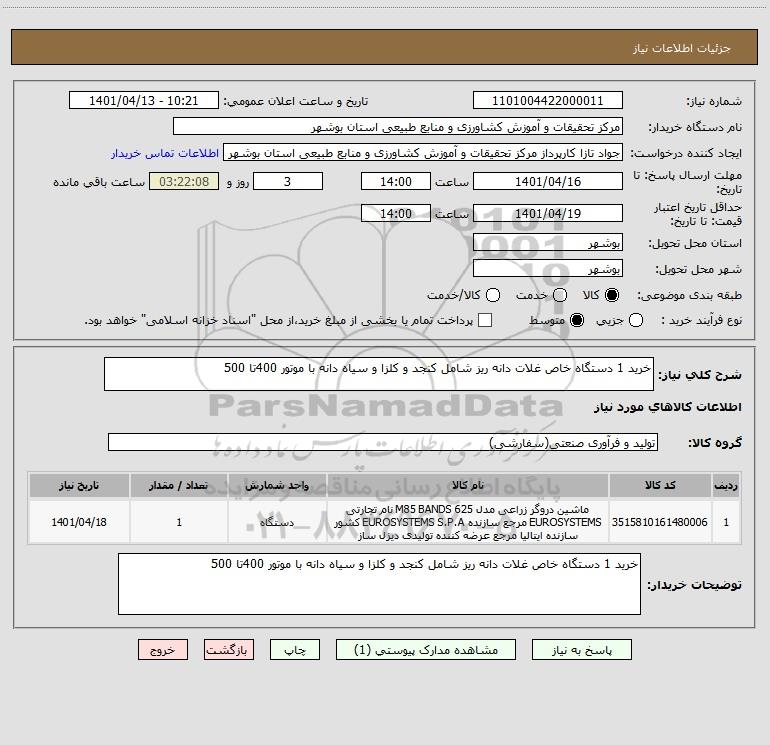
Task: Click the بازگشت back button
Action: 229,650
